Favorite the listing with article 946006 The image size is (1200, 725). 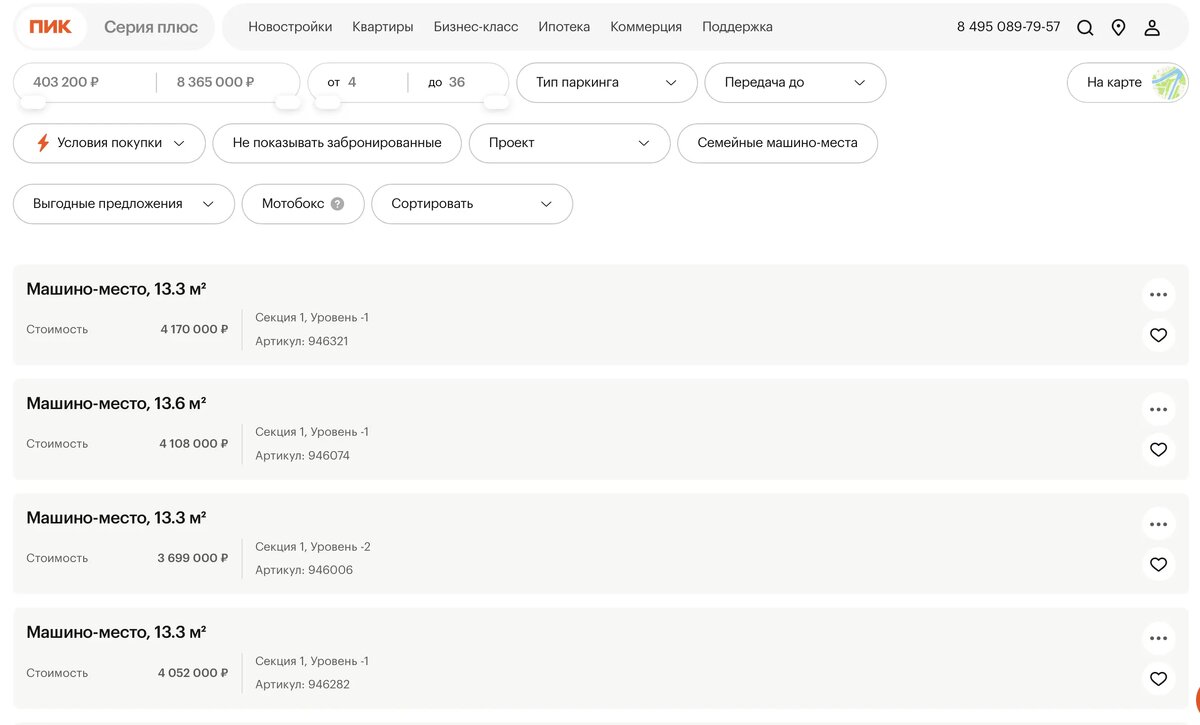pos(1158,564)
